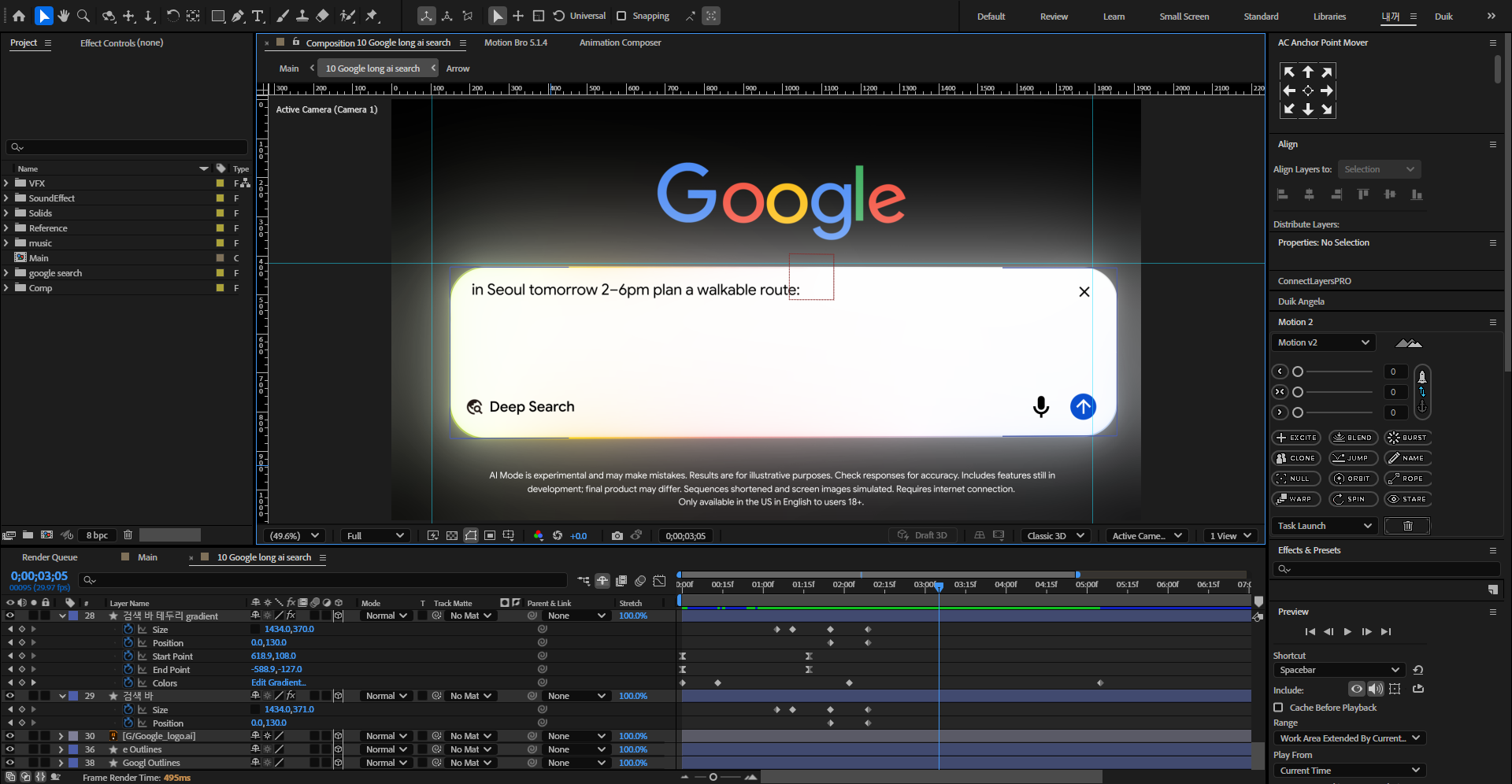Hide the Google_logo.ai layer 30
This screenshot has height=784, width=1512.
tap(10, 736)
